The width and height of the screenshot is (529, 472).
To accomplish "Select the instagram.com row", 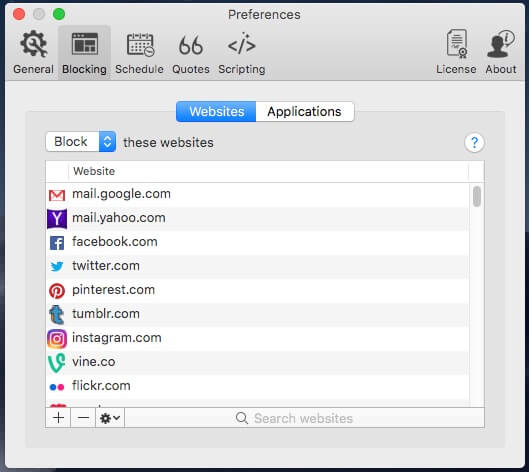I will (x=257, y=338).
